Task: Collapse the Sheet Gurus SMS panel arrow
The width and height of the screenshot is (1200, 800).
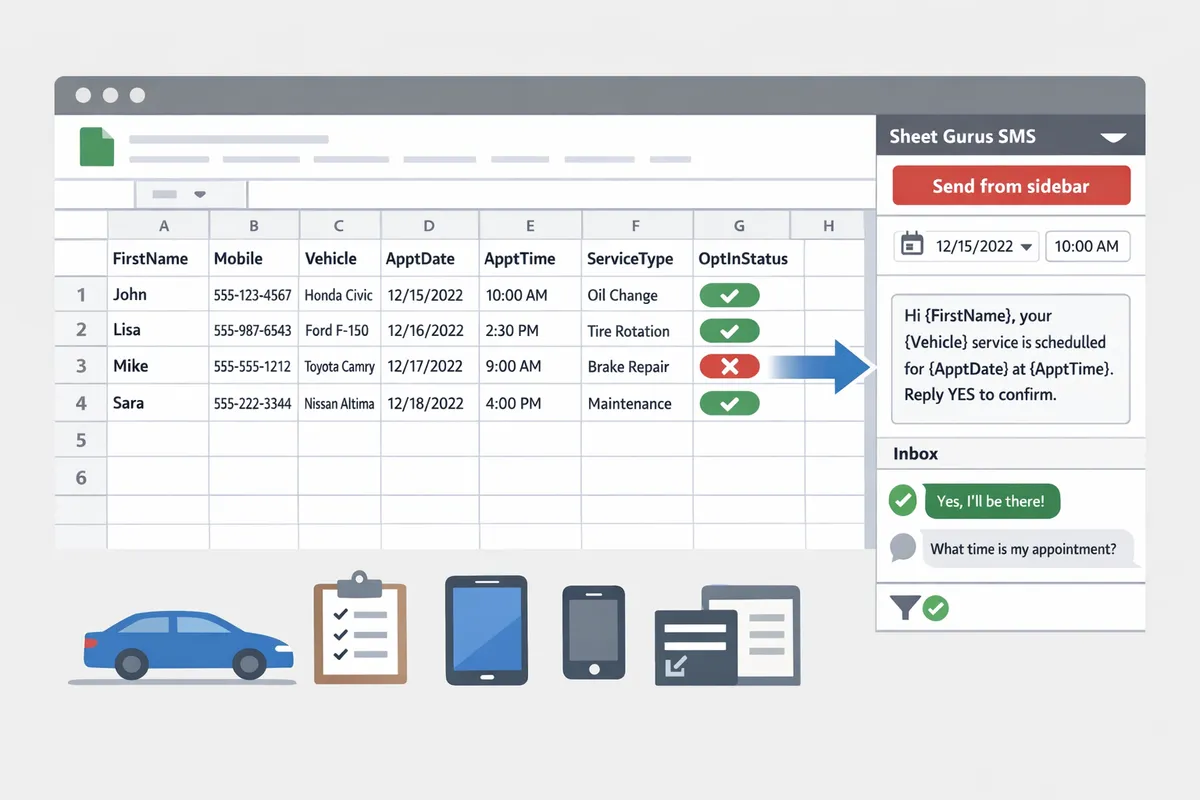Action: (x=1112, y=138)
